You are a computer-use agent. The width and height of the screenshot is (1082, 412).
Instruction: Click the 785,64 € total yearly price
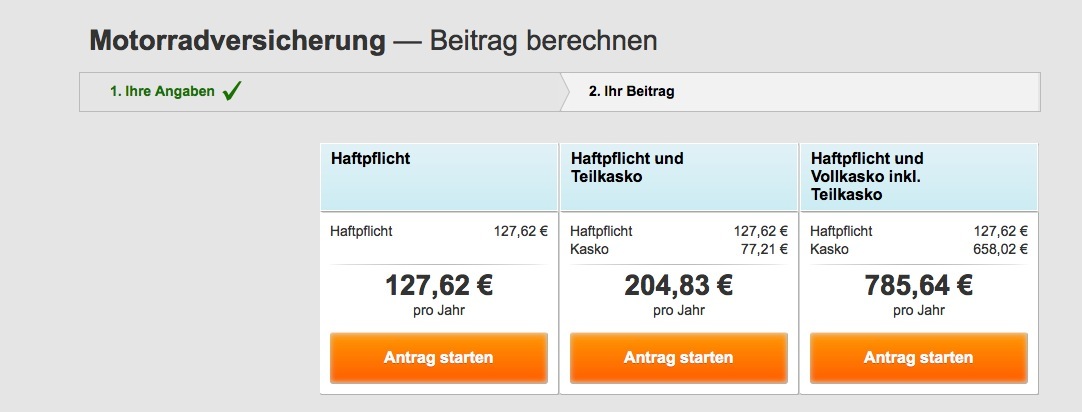pyautogui.click(x=918, y=286)
